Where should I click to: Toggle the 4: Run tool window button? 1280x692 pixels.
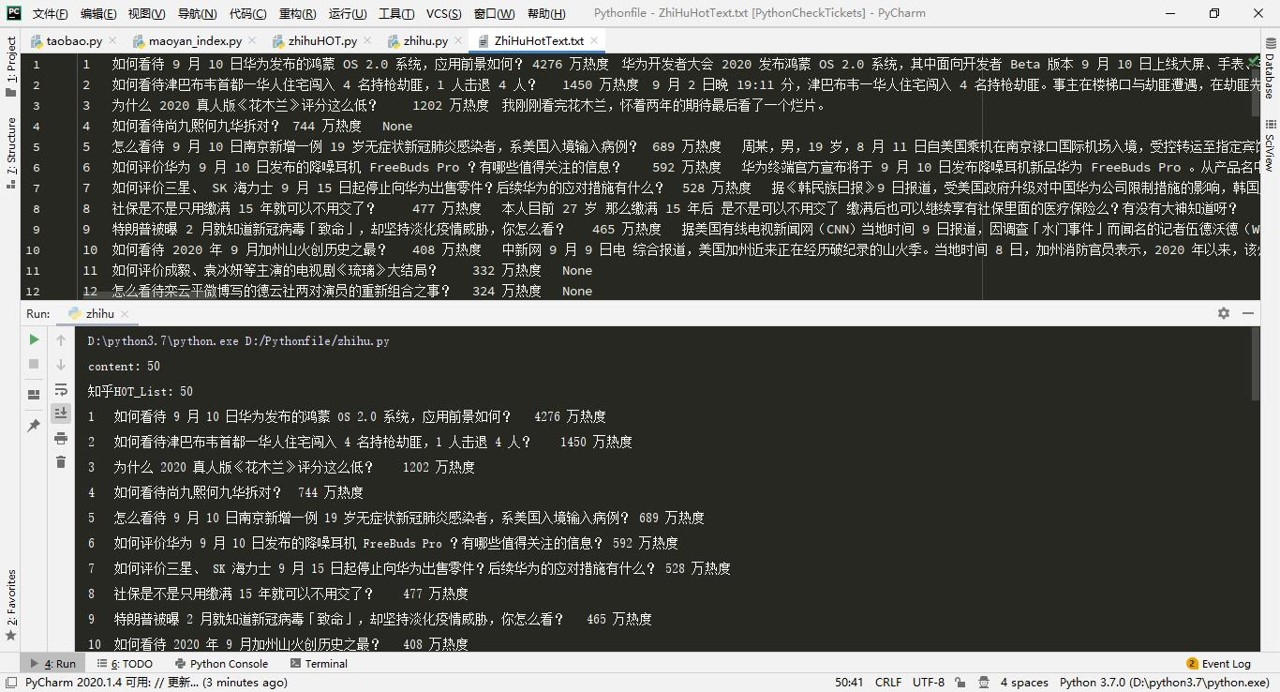point(52,663)
